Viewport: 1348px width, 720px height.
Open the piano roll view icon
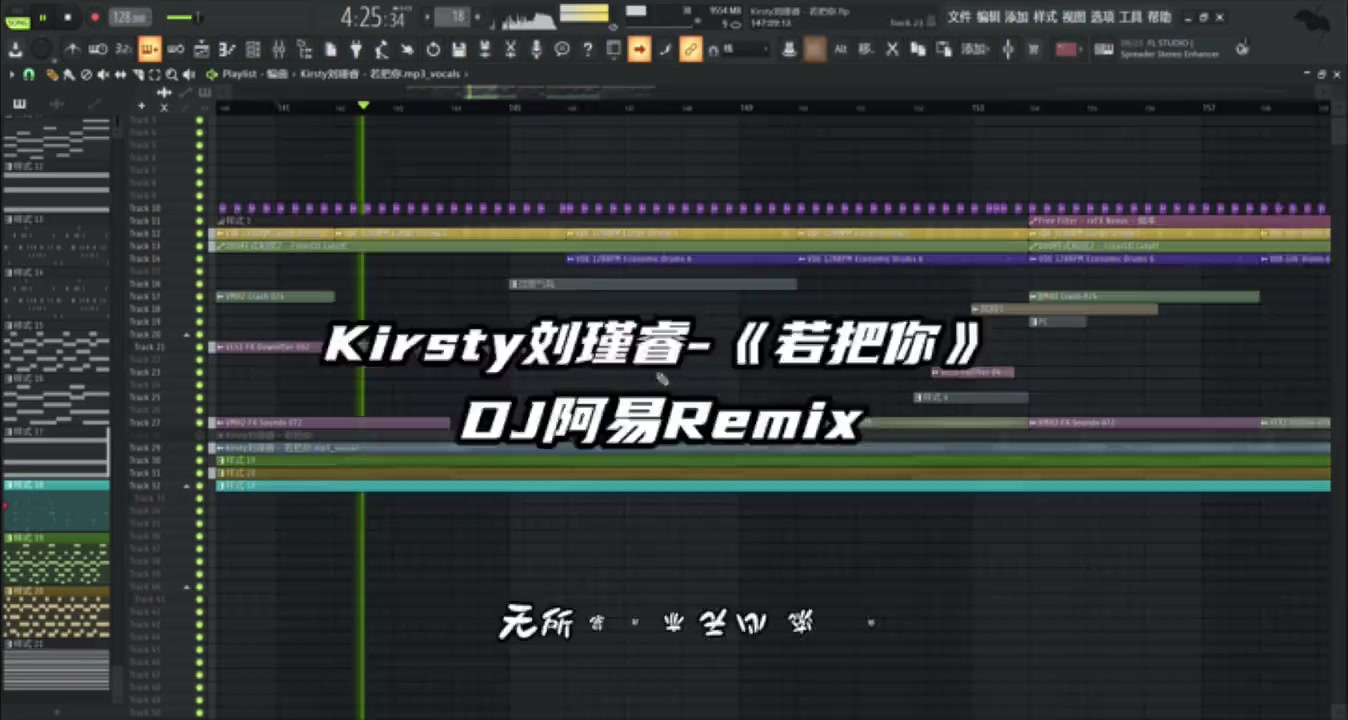(227, 49)
